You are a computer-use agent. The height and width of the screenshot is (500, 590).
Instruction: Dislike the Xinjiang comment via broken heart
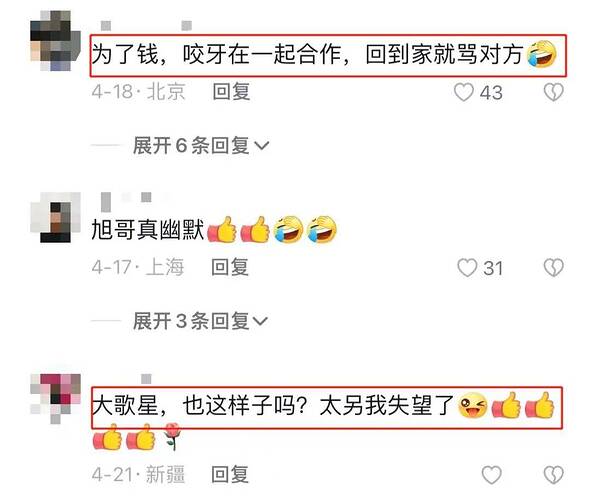[554, 475]
